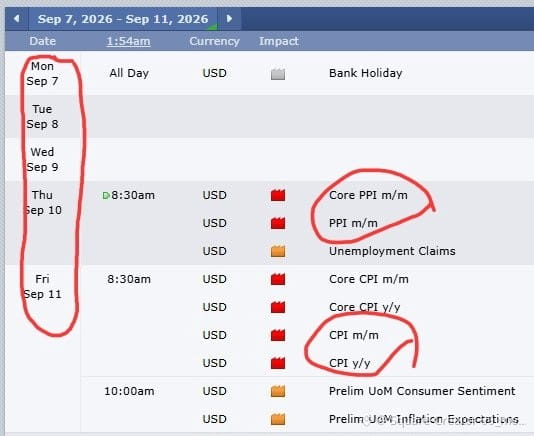Click orange impact icon for Unemployment Claims

click(278, 251)
